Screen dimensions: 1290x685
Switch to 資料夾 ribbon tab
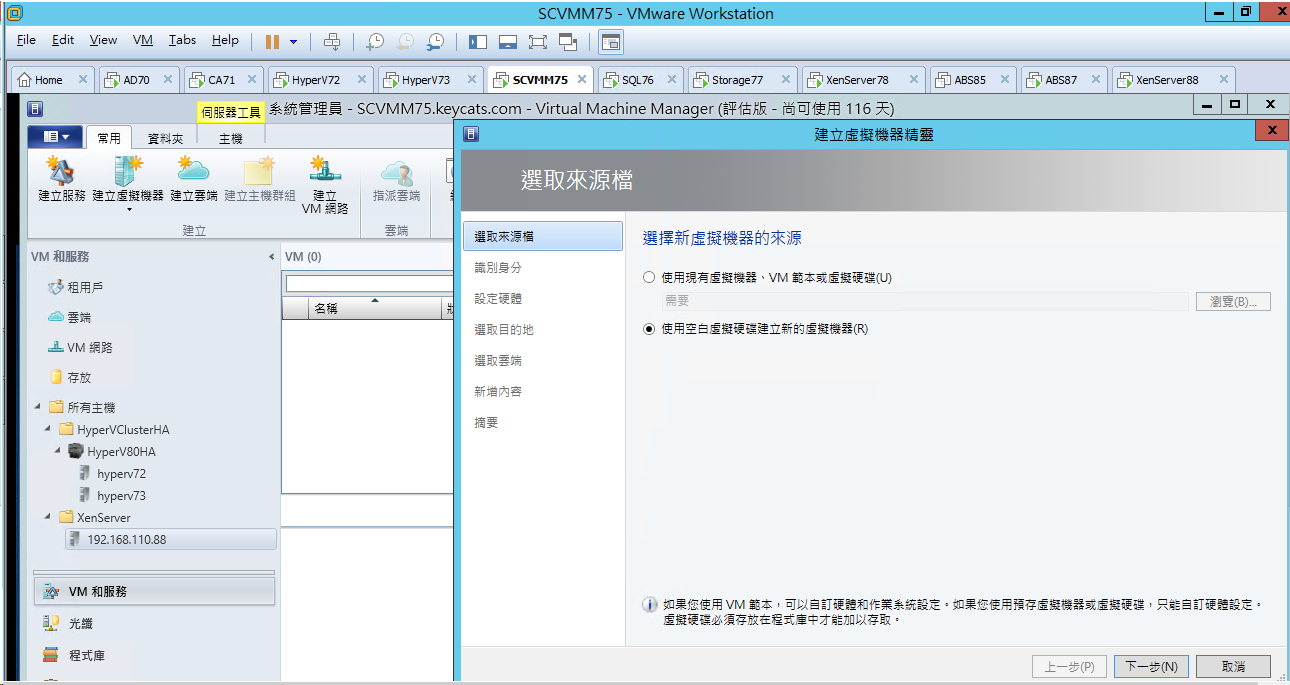coord(165,139)
